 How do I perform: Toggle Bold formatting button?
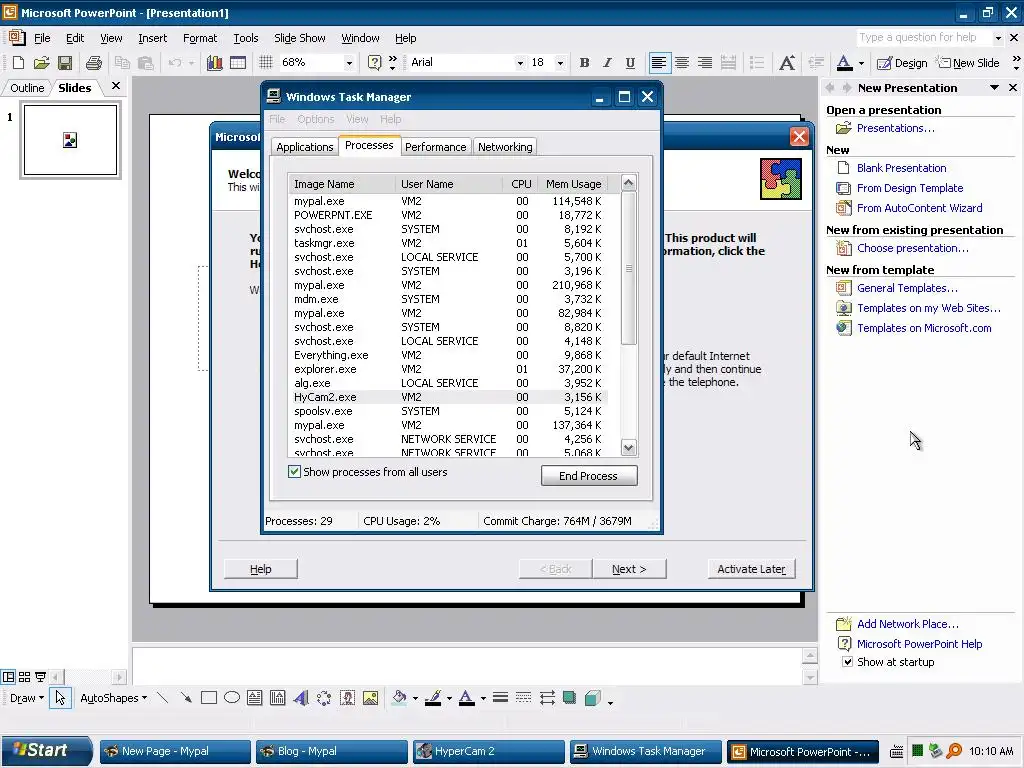(x=584, y=63)
